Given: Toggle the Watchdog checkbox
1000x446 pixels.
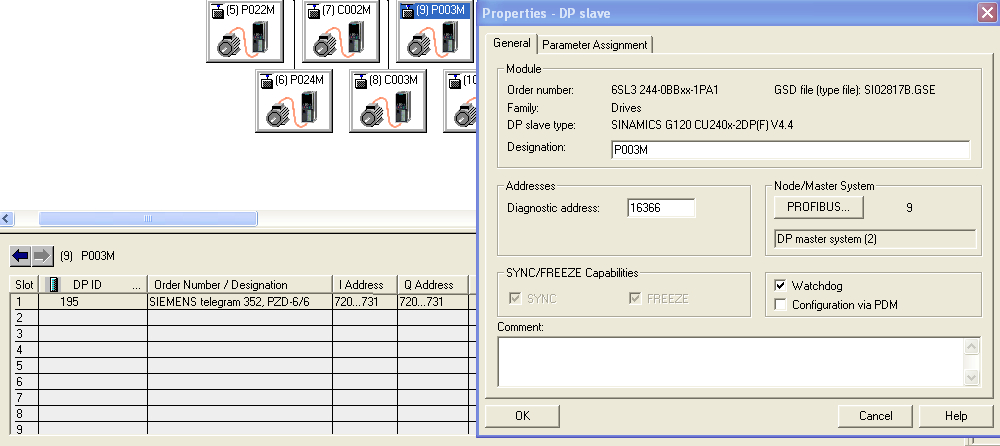Looking at the screenshot, I should [780, 285].
